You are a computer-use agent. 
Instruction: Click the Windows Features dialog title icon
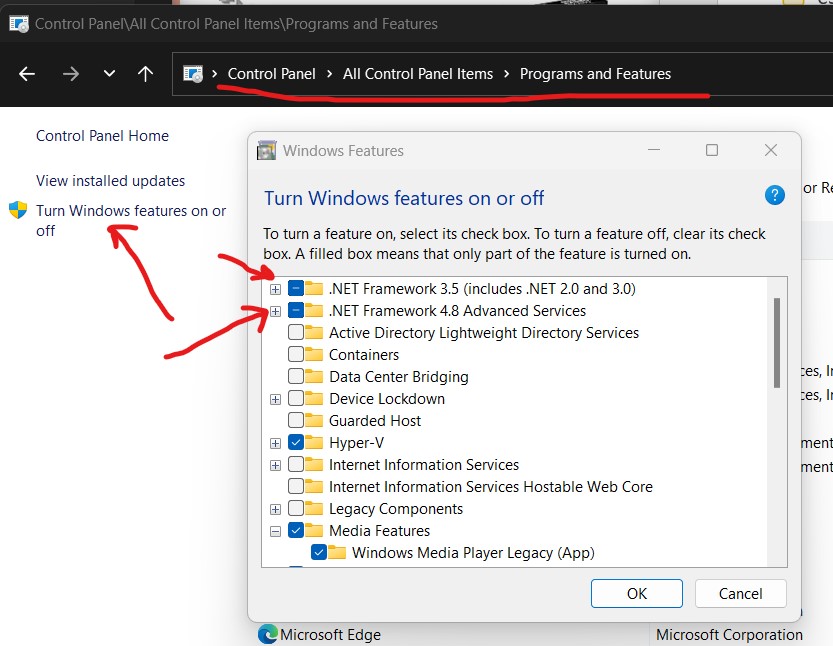pos(267,151)
